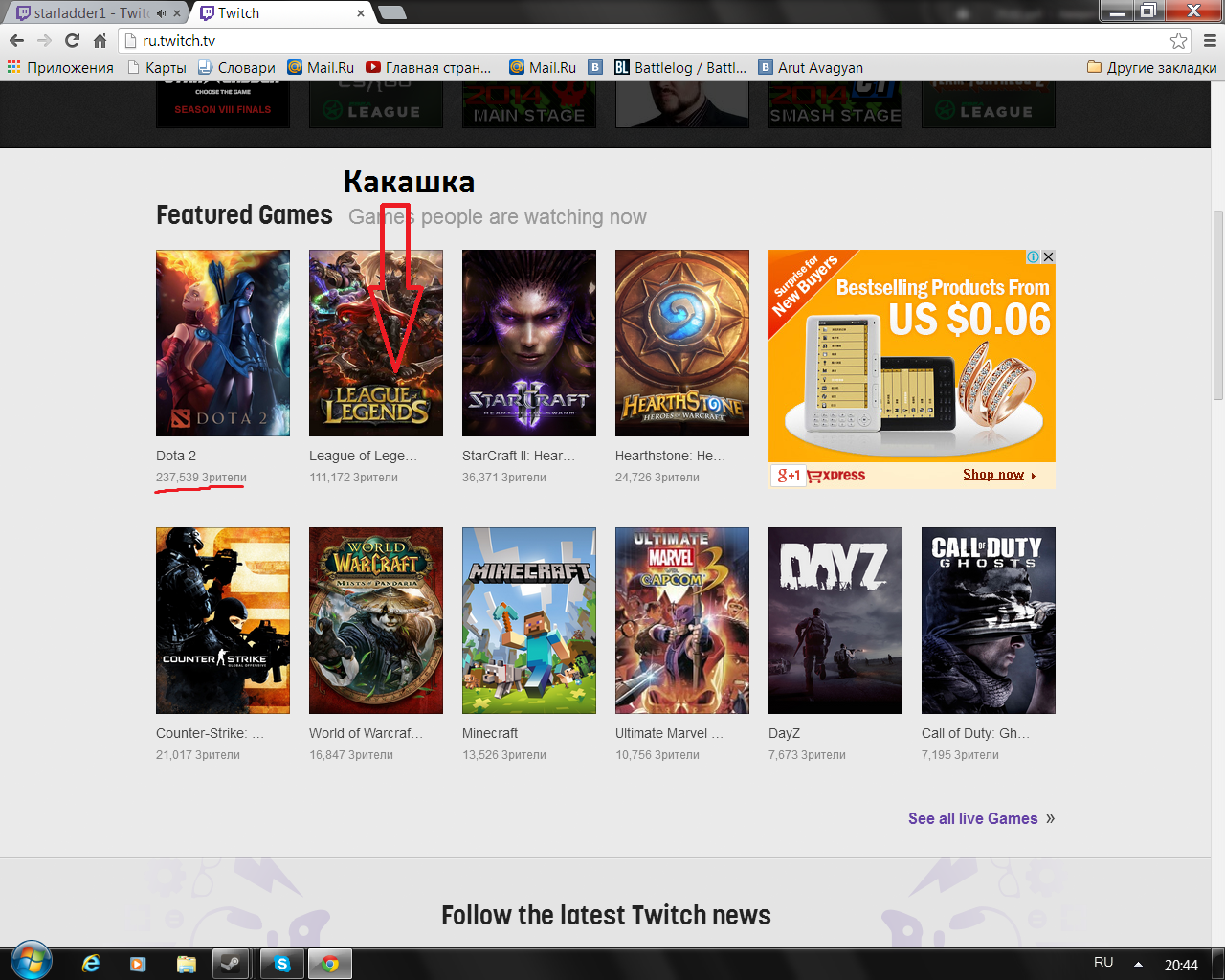Click the browser Forward arrow
This screenshot has width=1225, height=980.
click(x=44, y=40)
